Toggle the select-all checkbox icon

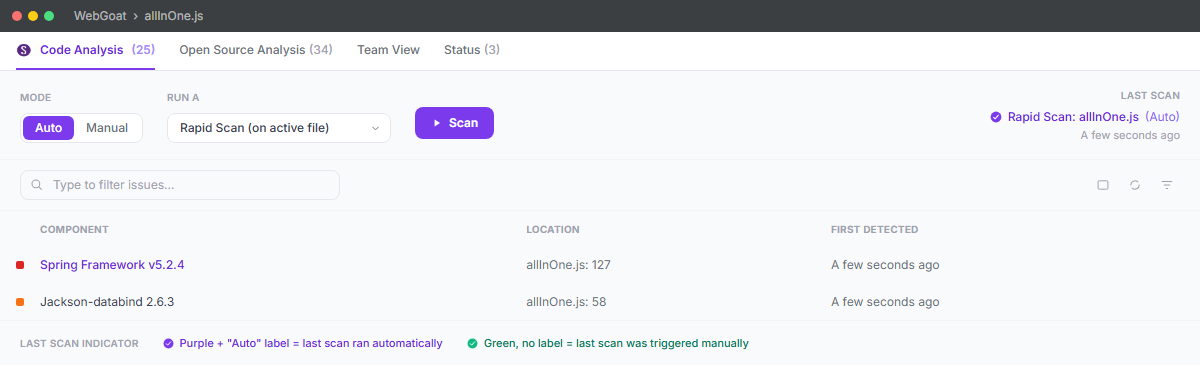click(x=1103, y=185)
